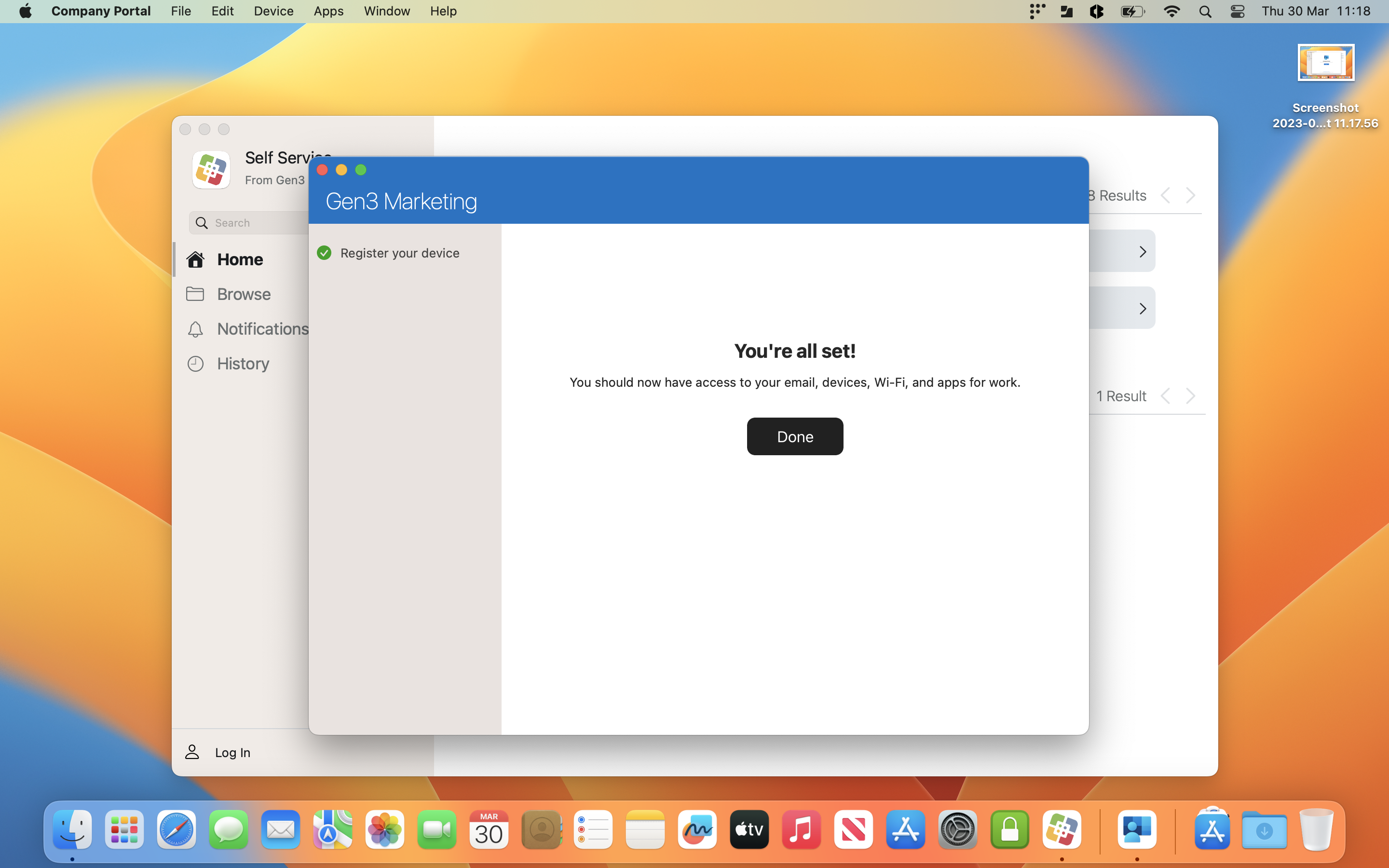This screenshot has width=1389, height=868.
Task: Open Finder from the Dock
Action: click(x=72, y=829)
